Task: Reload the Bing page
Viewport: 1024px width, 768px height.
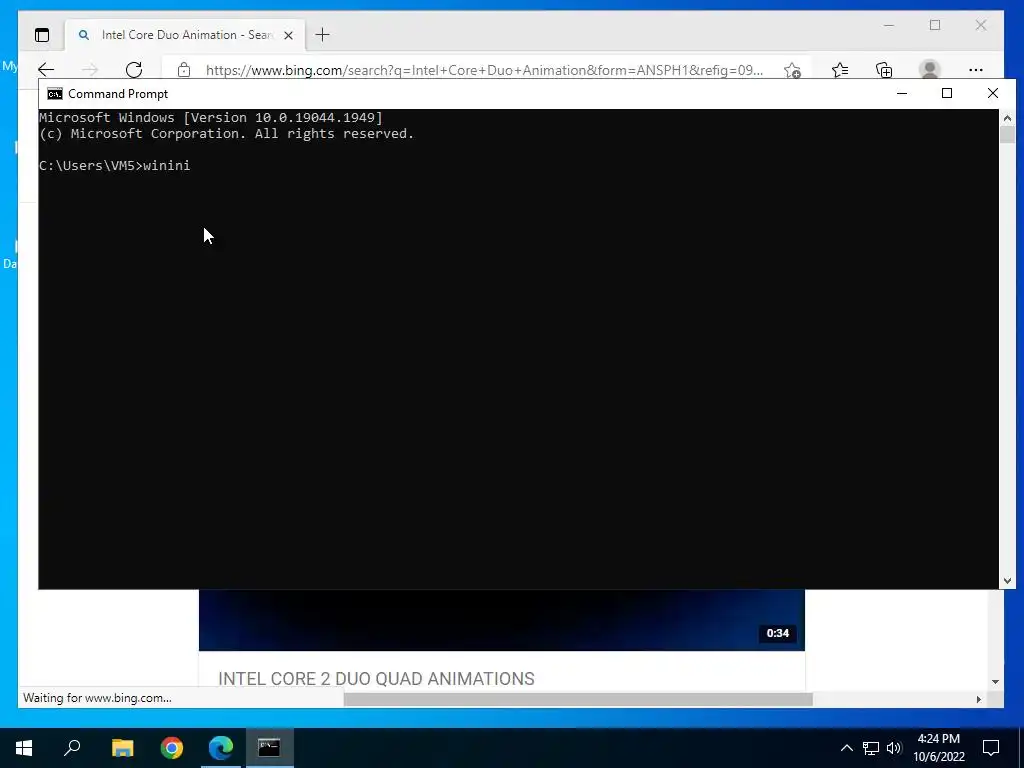Action: pos(134,70)
